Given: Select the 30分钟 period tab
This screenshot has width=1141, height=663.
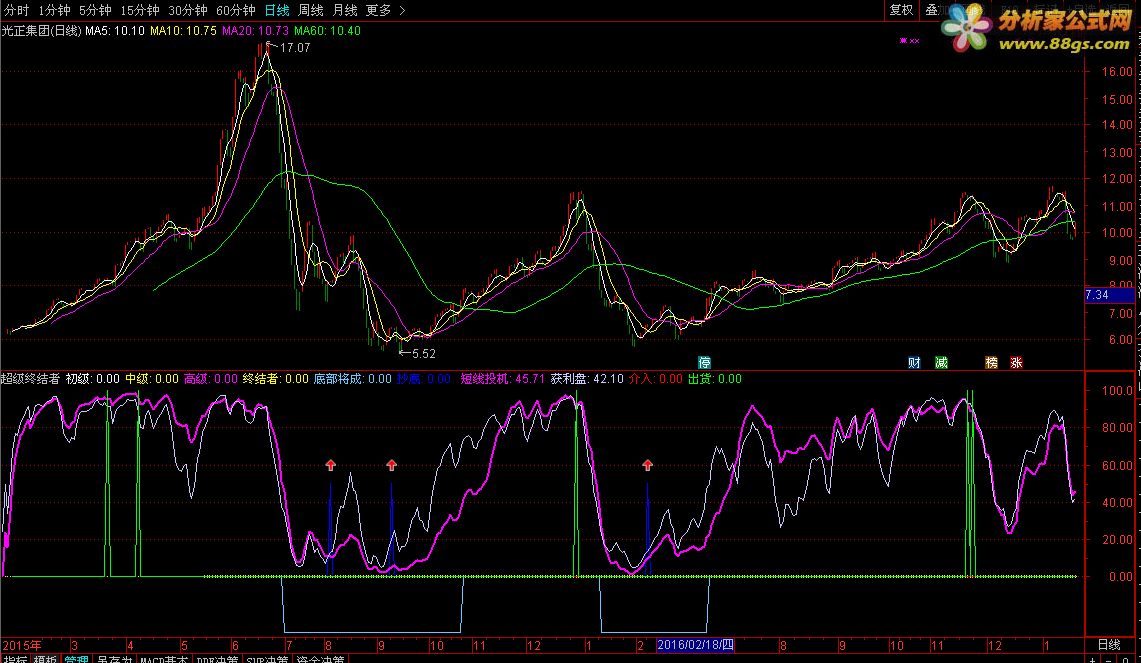Looking at the screenshot, I should click(x=188, y=10).
